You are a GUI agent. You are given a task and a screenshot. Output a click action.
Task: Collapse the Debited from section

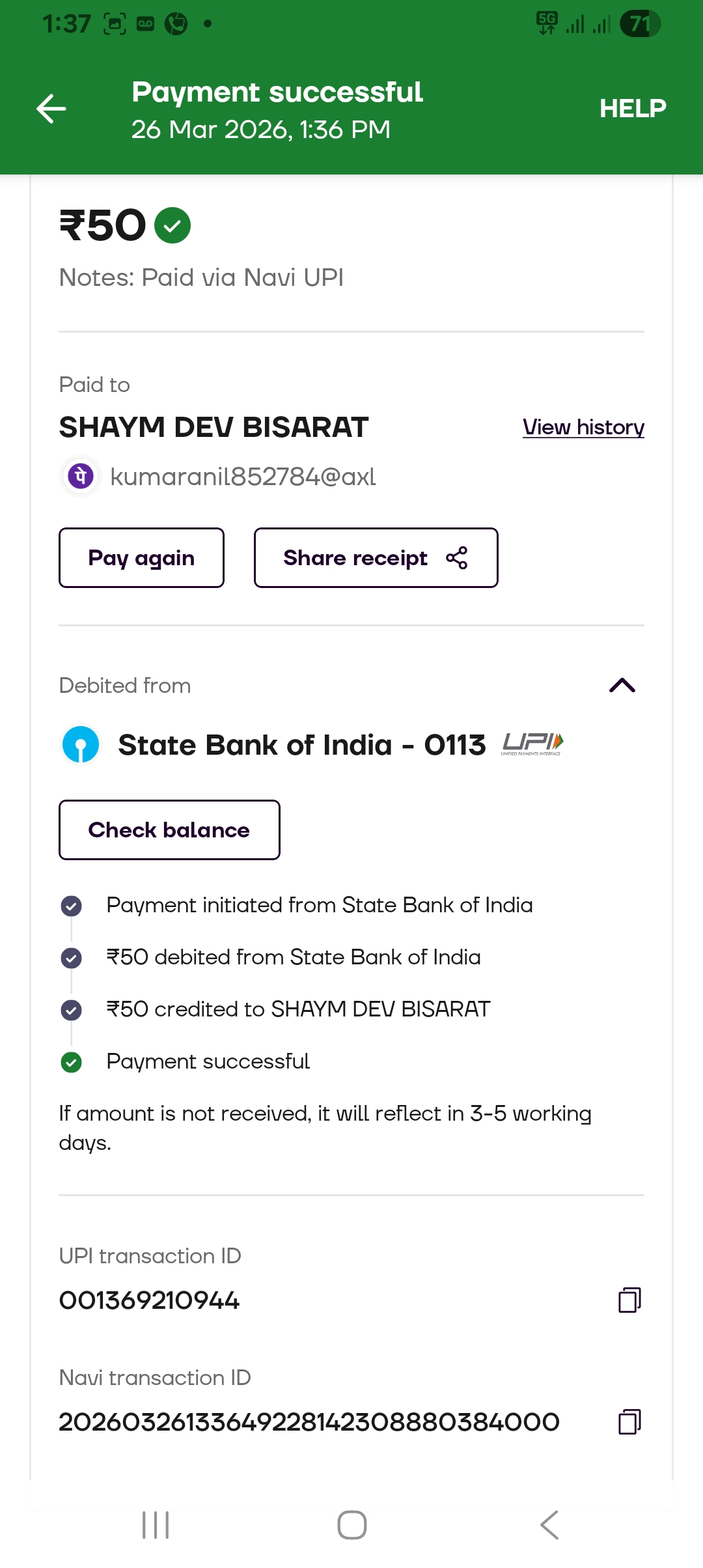[622, 685]
